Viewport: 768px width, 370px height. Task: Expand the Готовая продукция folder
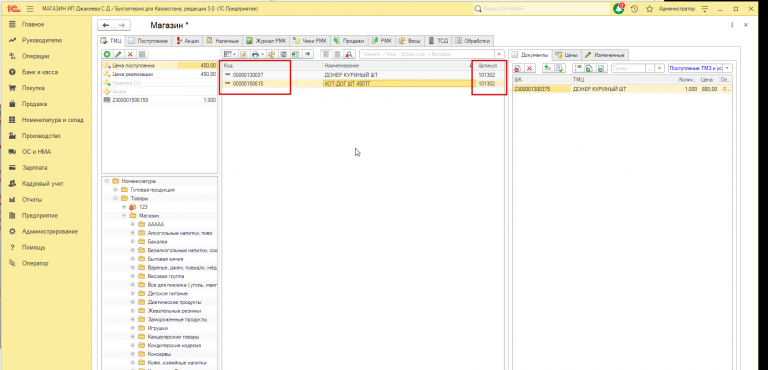coord(116,190)
